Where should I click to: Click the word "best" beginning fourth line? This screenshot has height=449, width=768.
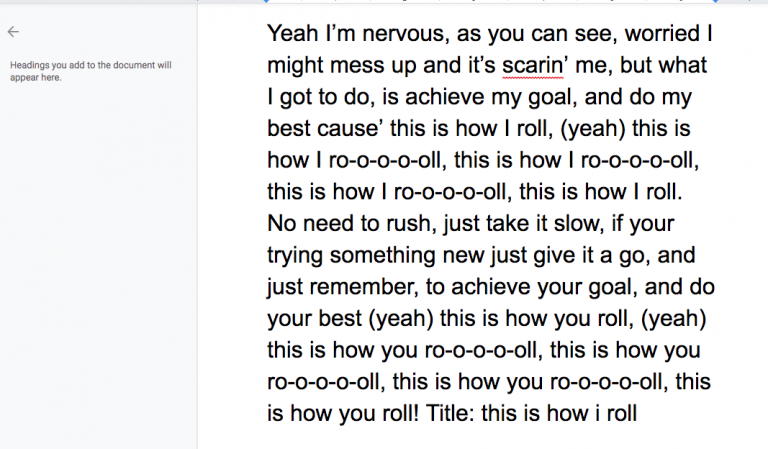coord(289,128)
